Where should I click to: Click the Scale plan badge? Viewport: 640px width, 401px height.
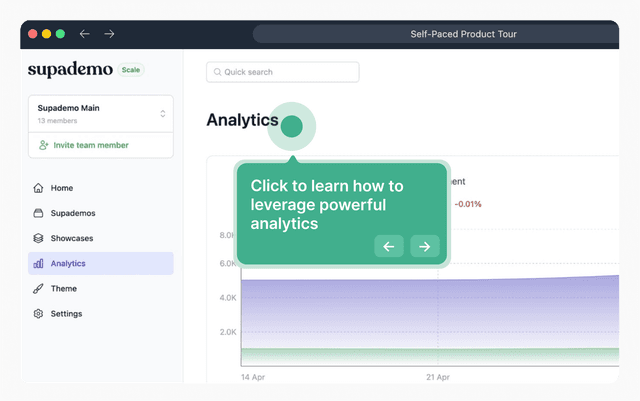pos(131,70)
